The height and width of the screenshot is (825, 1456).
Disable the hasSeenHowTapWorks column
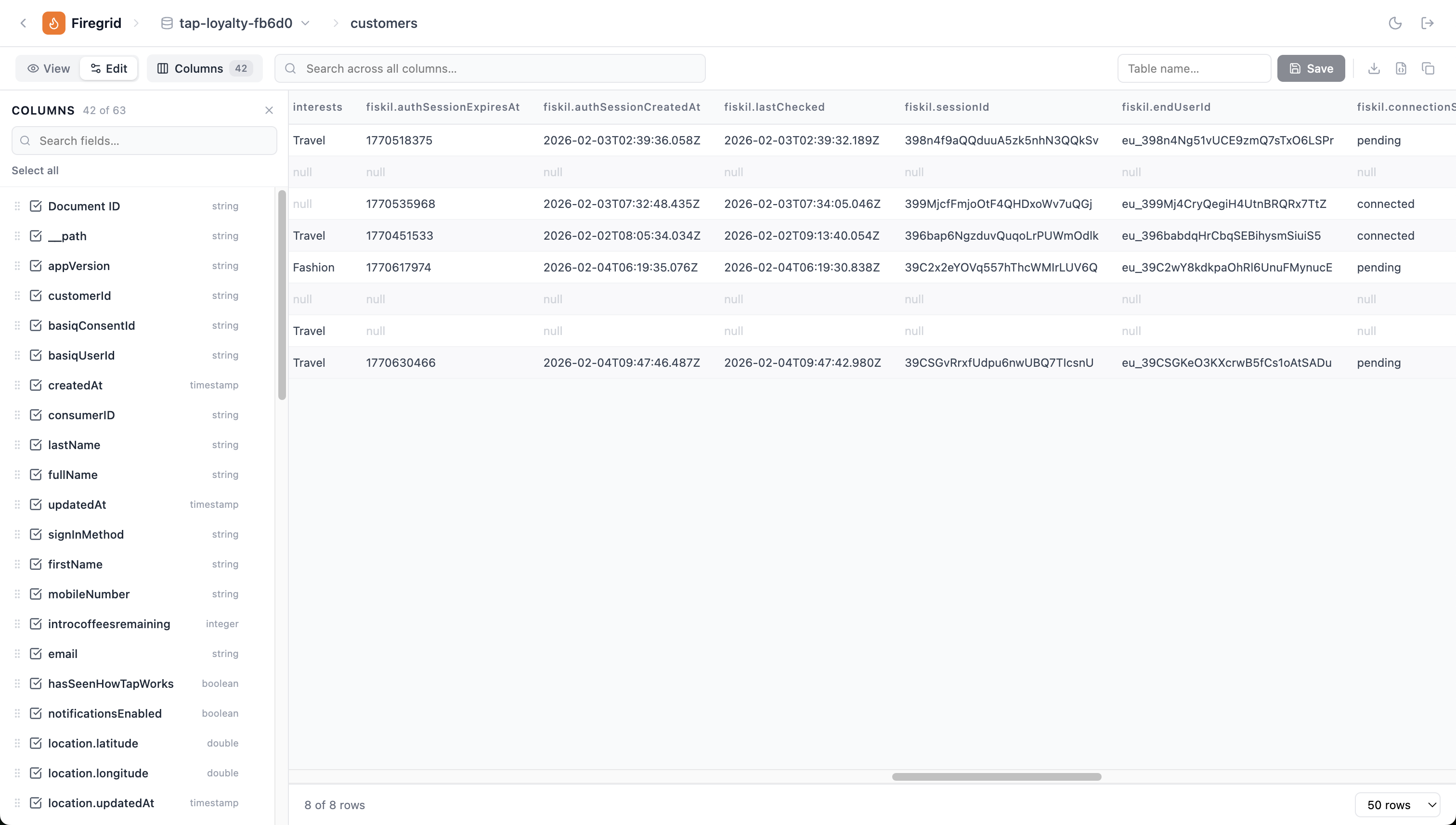(36, 683)
